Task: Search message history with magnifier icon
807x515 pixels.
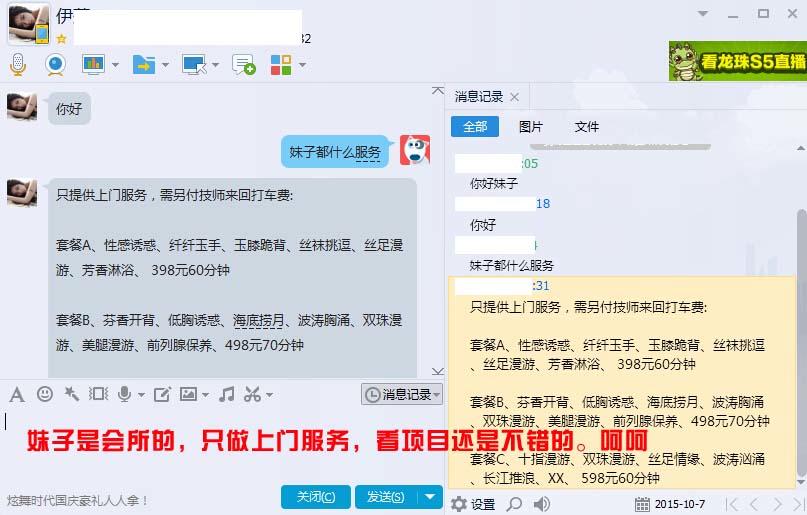Action: [514, 504]
